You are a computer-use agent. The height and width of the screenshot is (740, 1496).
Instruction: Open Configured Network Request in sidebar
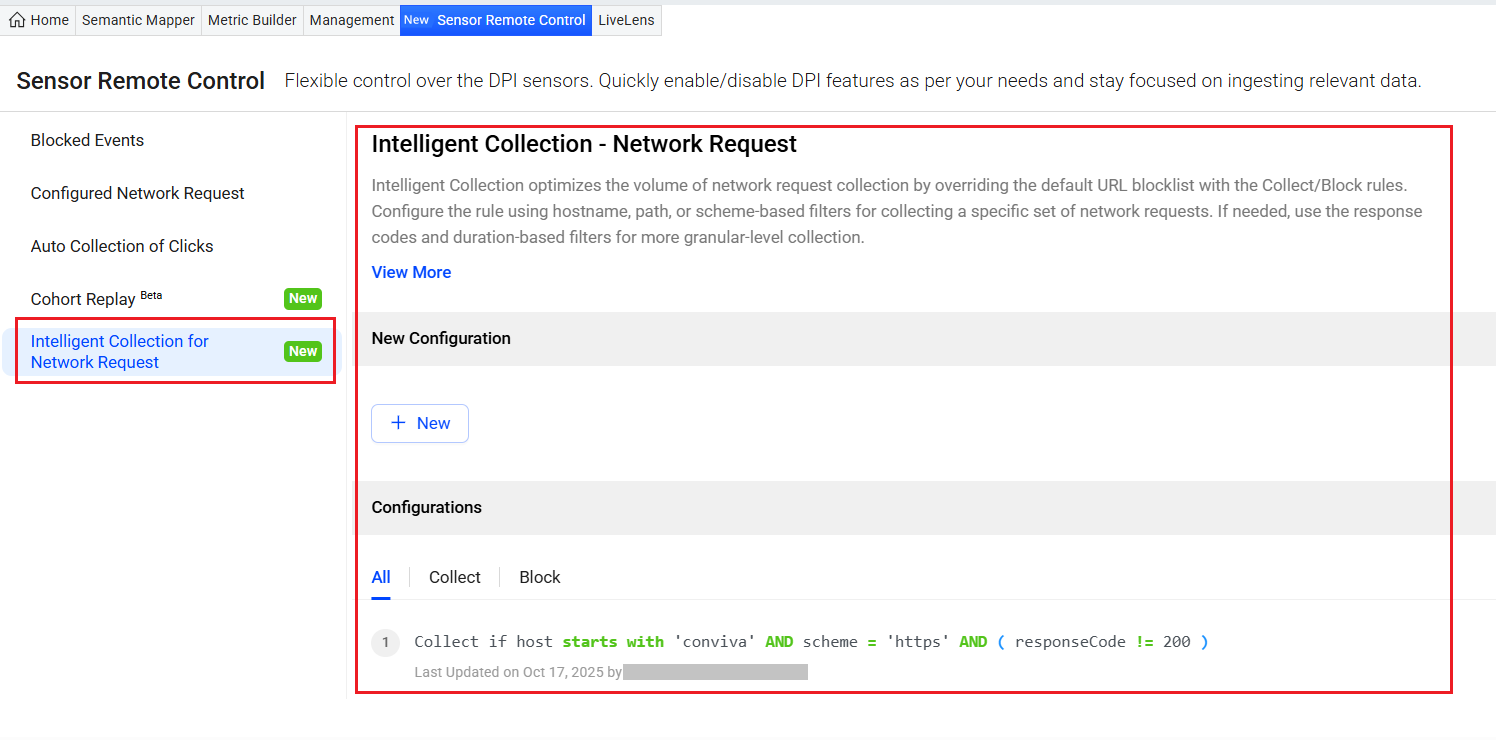[x=137, y=193]
